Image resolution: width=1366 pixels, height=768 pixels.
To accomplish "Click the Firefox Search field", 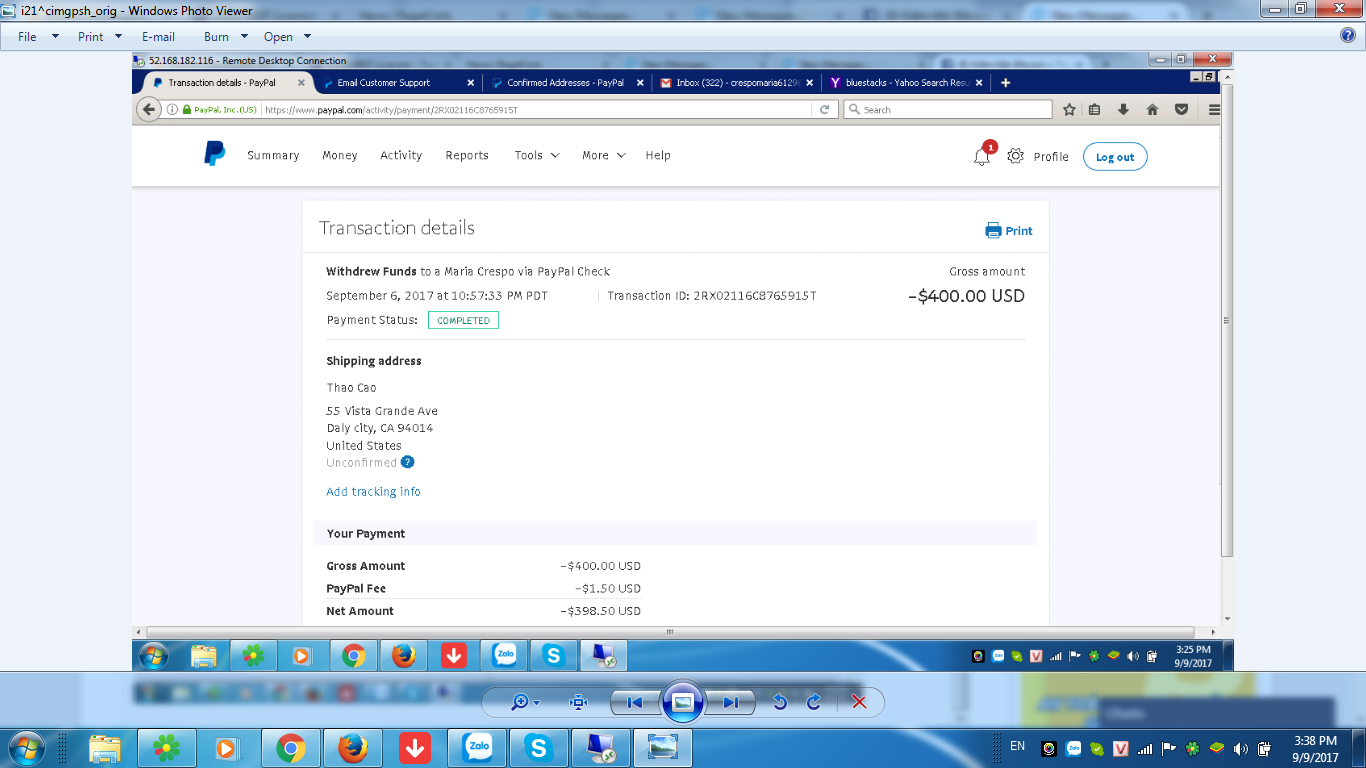I will [948, 110].
